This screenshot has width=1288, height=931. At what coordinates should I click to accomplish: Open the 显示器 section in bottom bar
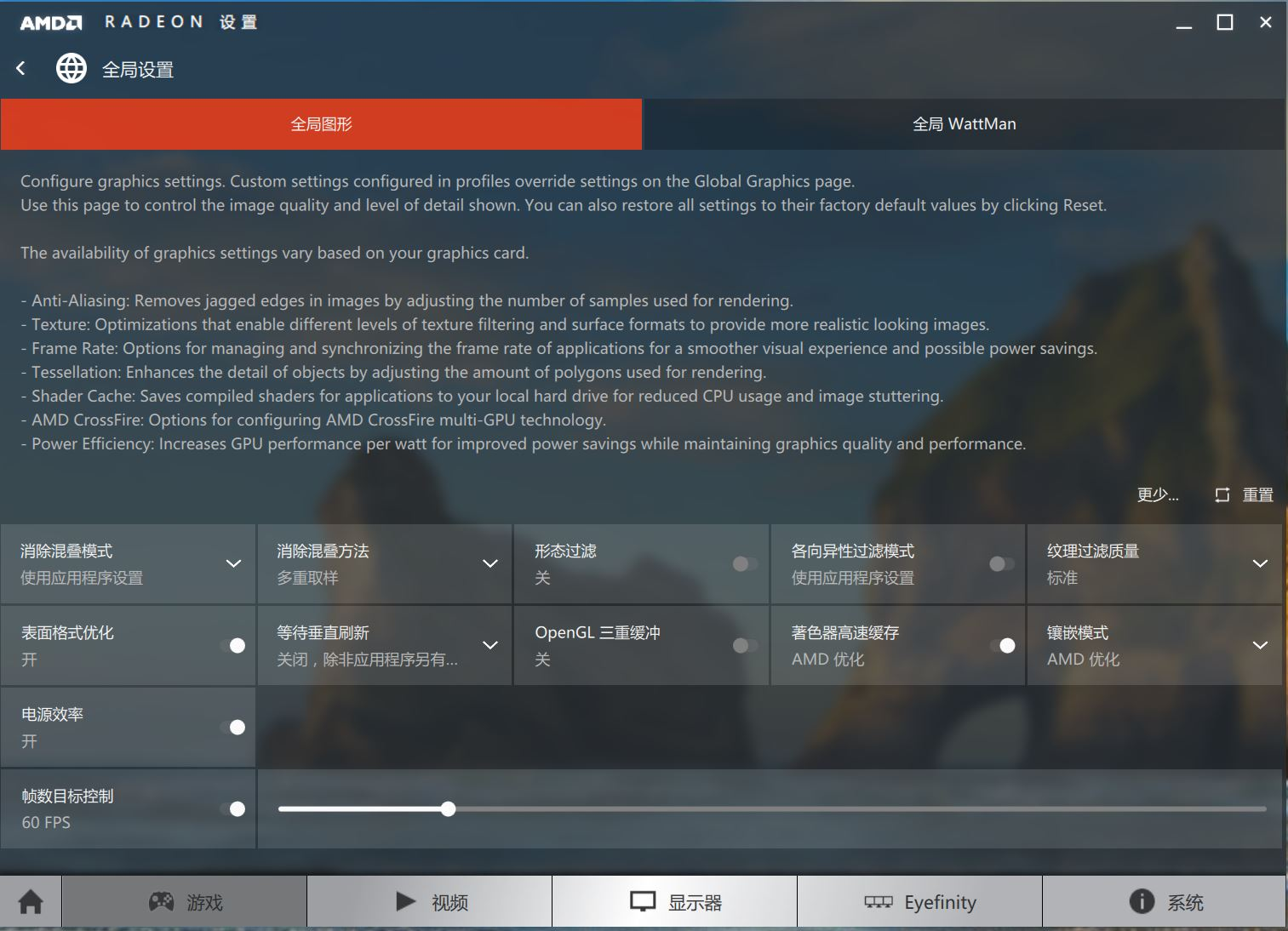pos(674,901)
